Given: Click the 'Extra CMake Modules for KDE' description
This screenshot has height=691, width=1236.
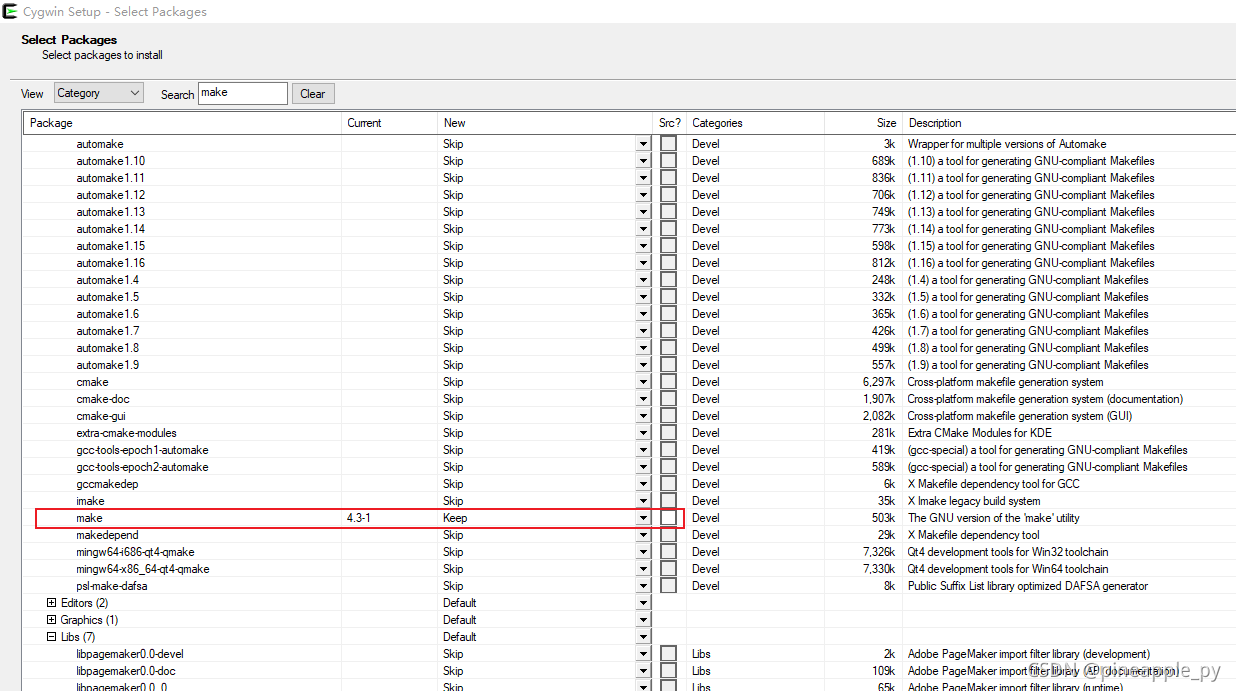Looking at the screenshot, I should click(979, 433).
